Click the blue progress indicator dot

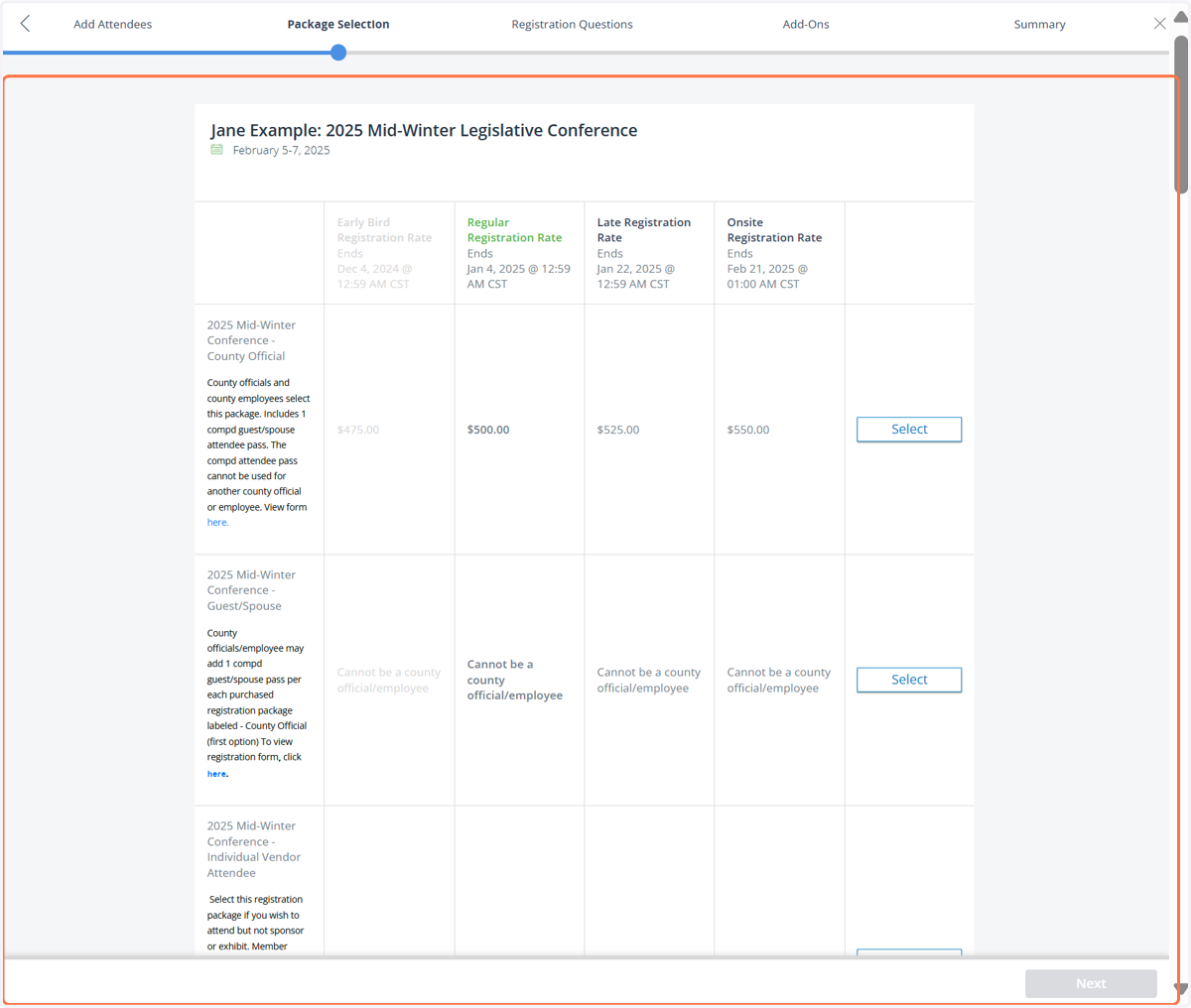pos(338,53)
